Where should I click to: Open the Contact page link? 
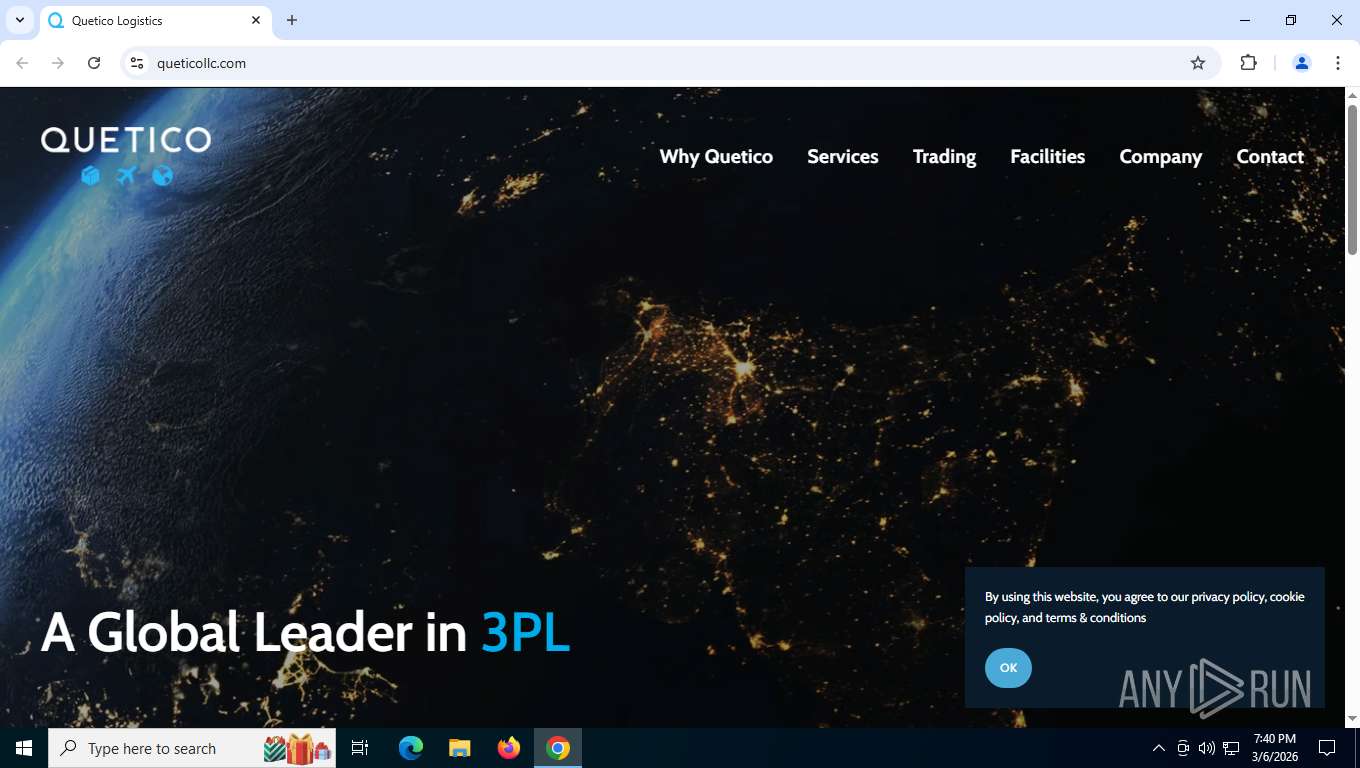1270,156
